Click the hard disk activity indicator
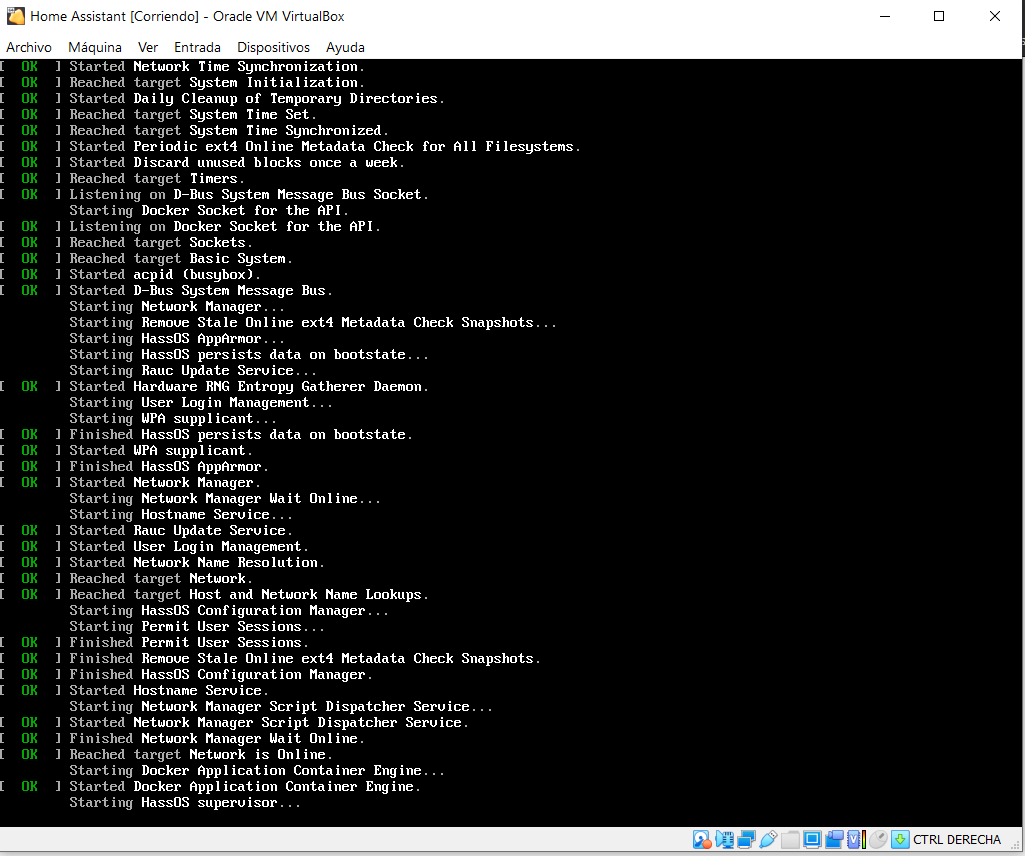This screenshot has height=856, width=1025. (x=702, y=840)
